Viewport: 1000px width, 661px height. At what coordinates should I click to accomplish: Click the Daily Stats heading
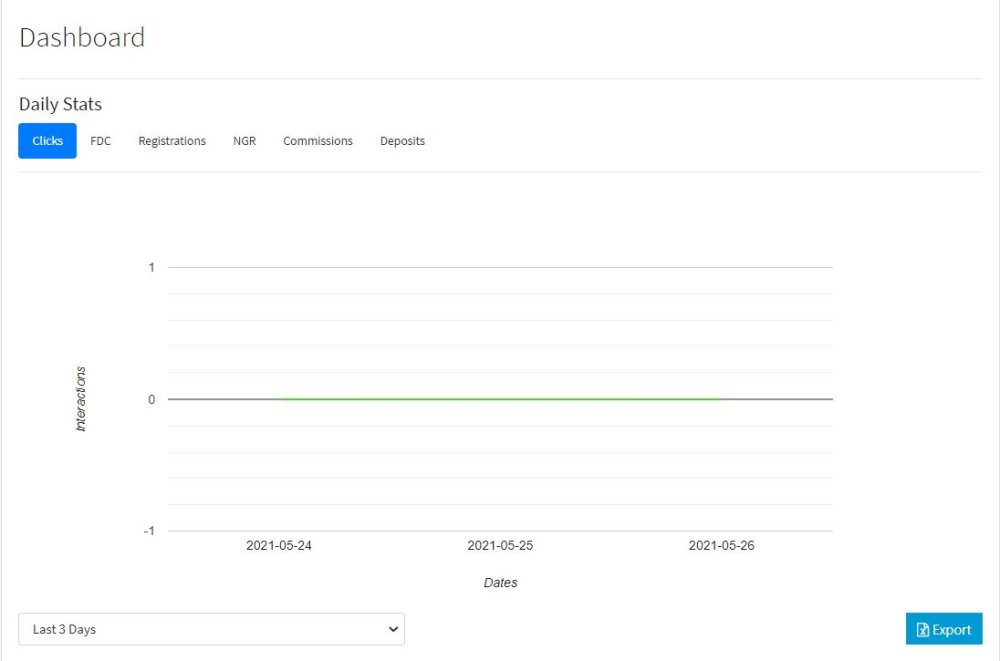point(61,104)
